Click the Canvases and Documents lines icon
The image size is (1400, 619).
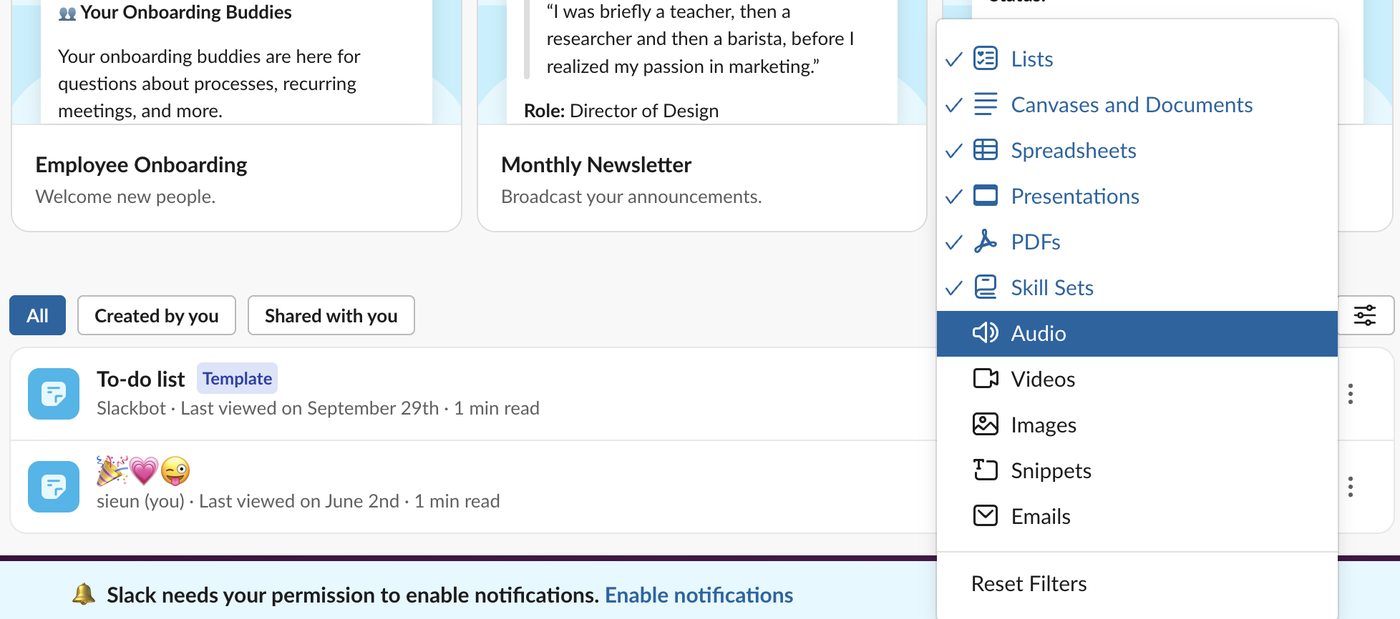click(x=985, y=104)
